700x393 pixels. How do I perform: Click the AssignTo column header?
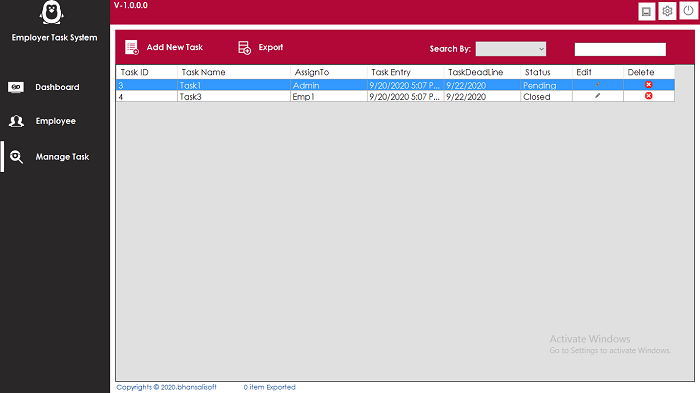[x=329, y=72]
